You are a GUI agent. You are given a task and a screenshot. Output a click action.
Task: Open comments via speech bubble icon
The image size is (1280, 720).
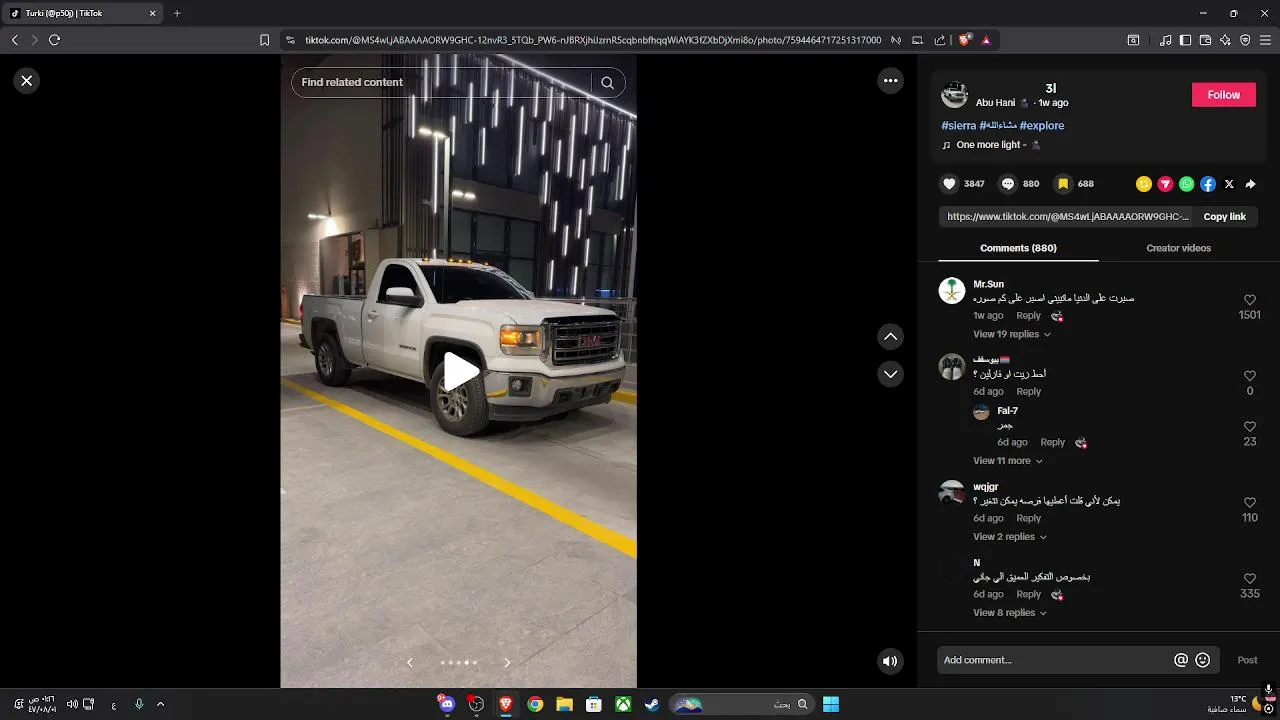(x=1008, y=184)
